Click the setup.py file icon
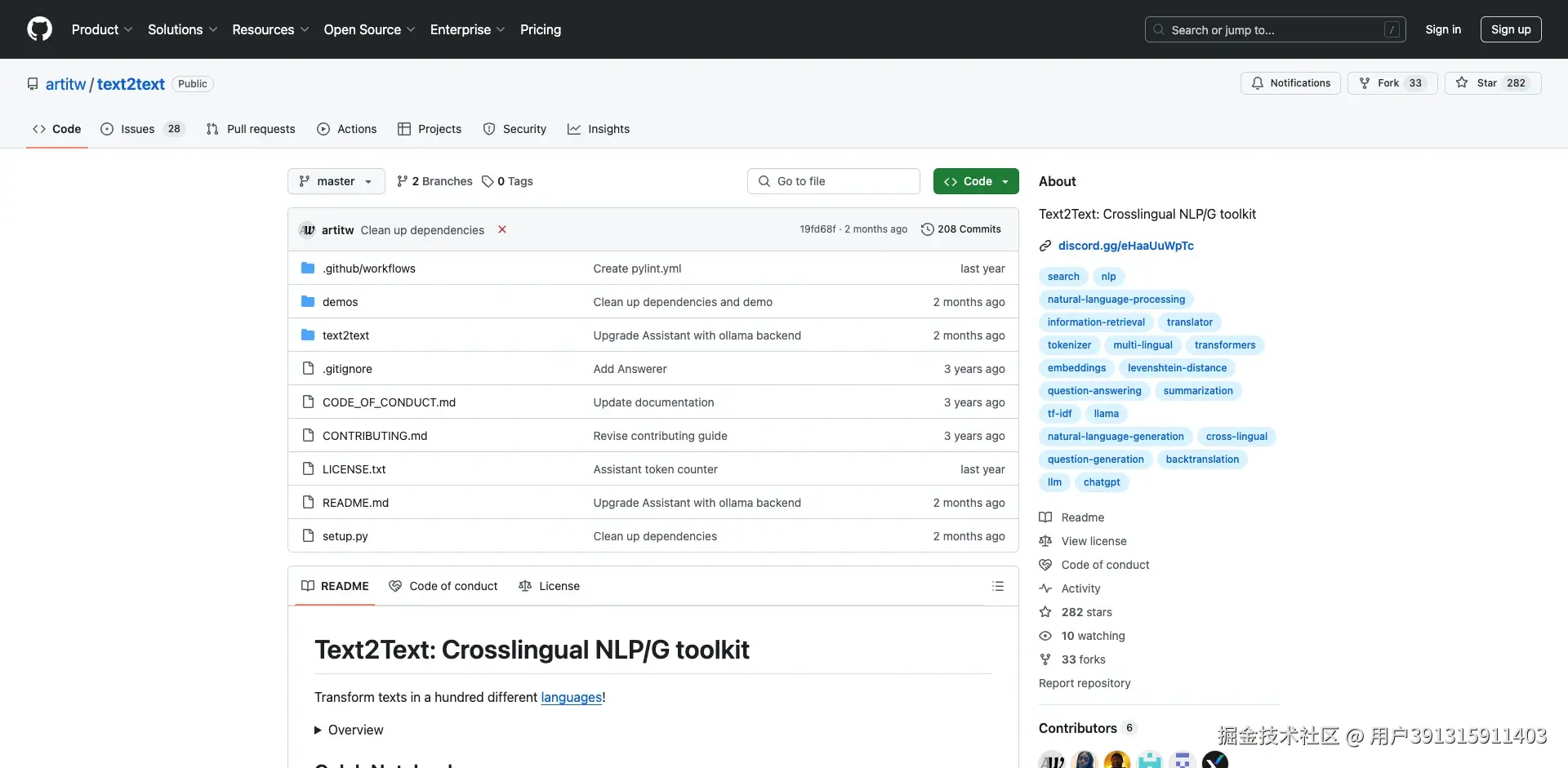Image resolution: width=1568 pixels, height=768 pixels. (x=308, y=535)
